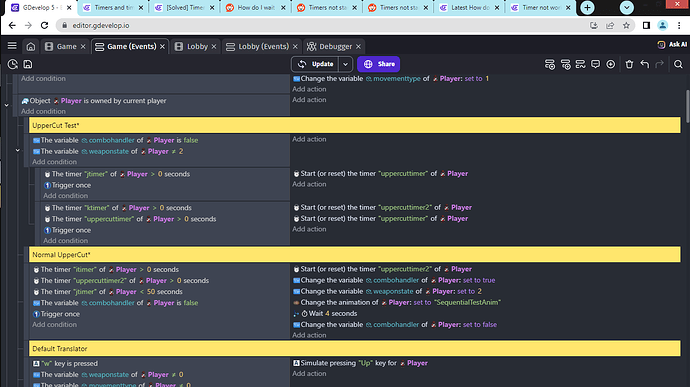
Task: Select the itimer greater than 0 condition
Action: pyautogui.click(x=106, y=269)
